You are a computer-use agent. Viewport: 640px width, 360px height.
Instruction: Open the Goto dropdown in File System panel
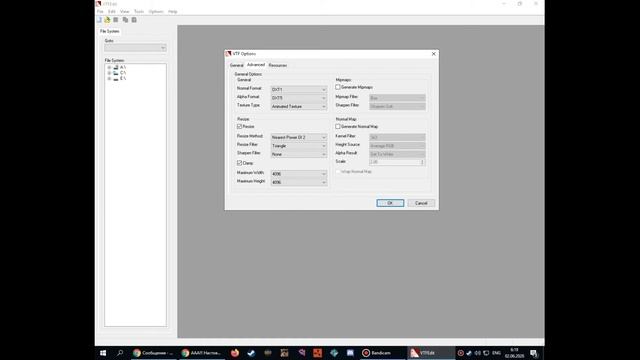pyautogui.click(x=135, y=48)
